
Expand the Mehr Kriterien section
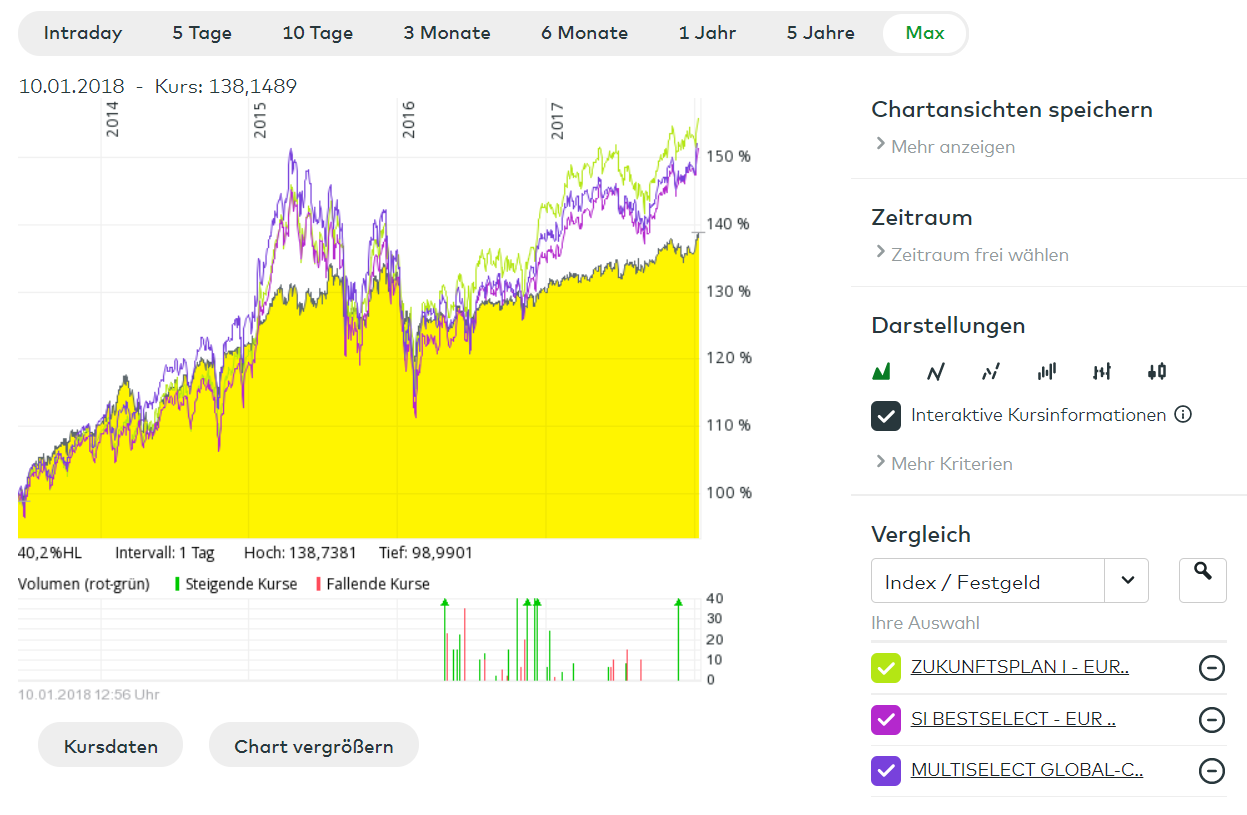coord(951,464)
